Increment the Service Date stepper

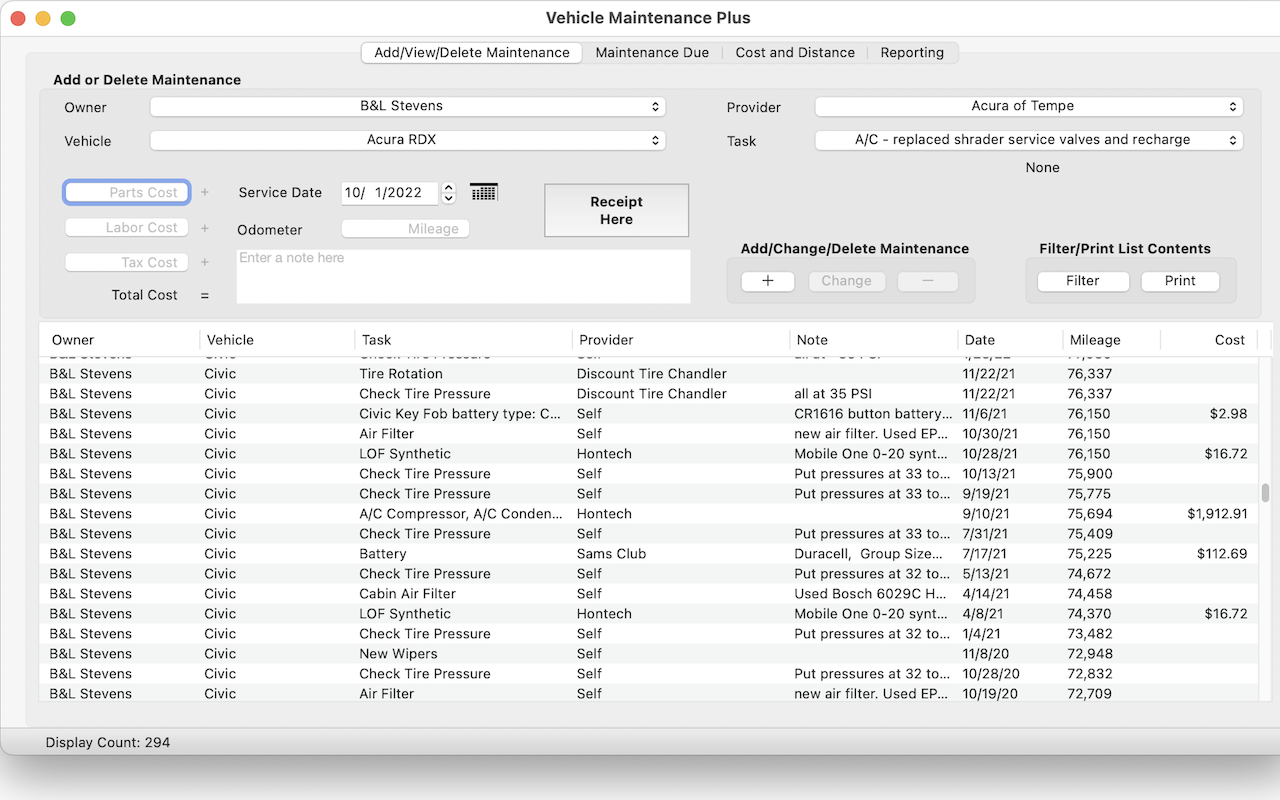(x=449, y=187)
